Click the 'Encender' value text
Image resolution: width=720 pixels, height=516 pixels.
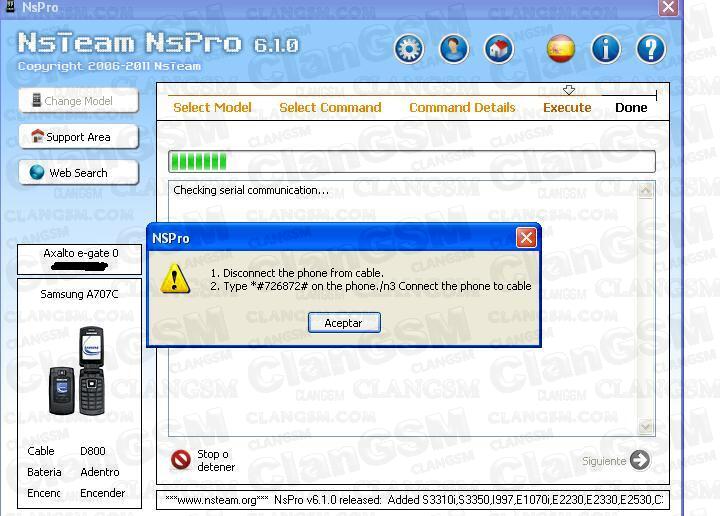(102, 493)
